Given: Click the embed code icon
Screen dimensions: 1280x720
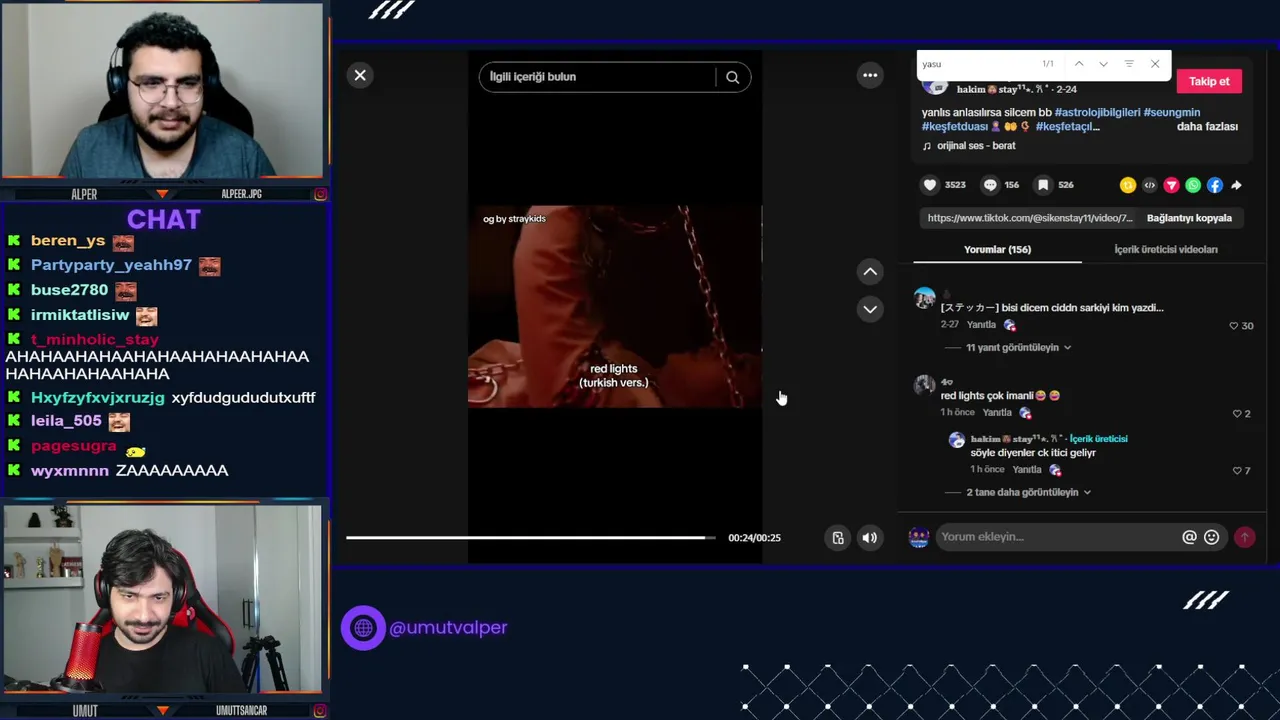Looking at the screenshot, I should (x=1150, y=185).
